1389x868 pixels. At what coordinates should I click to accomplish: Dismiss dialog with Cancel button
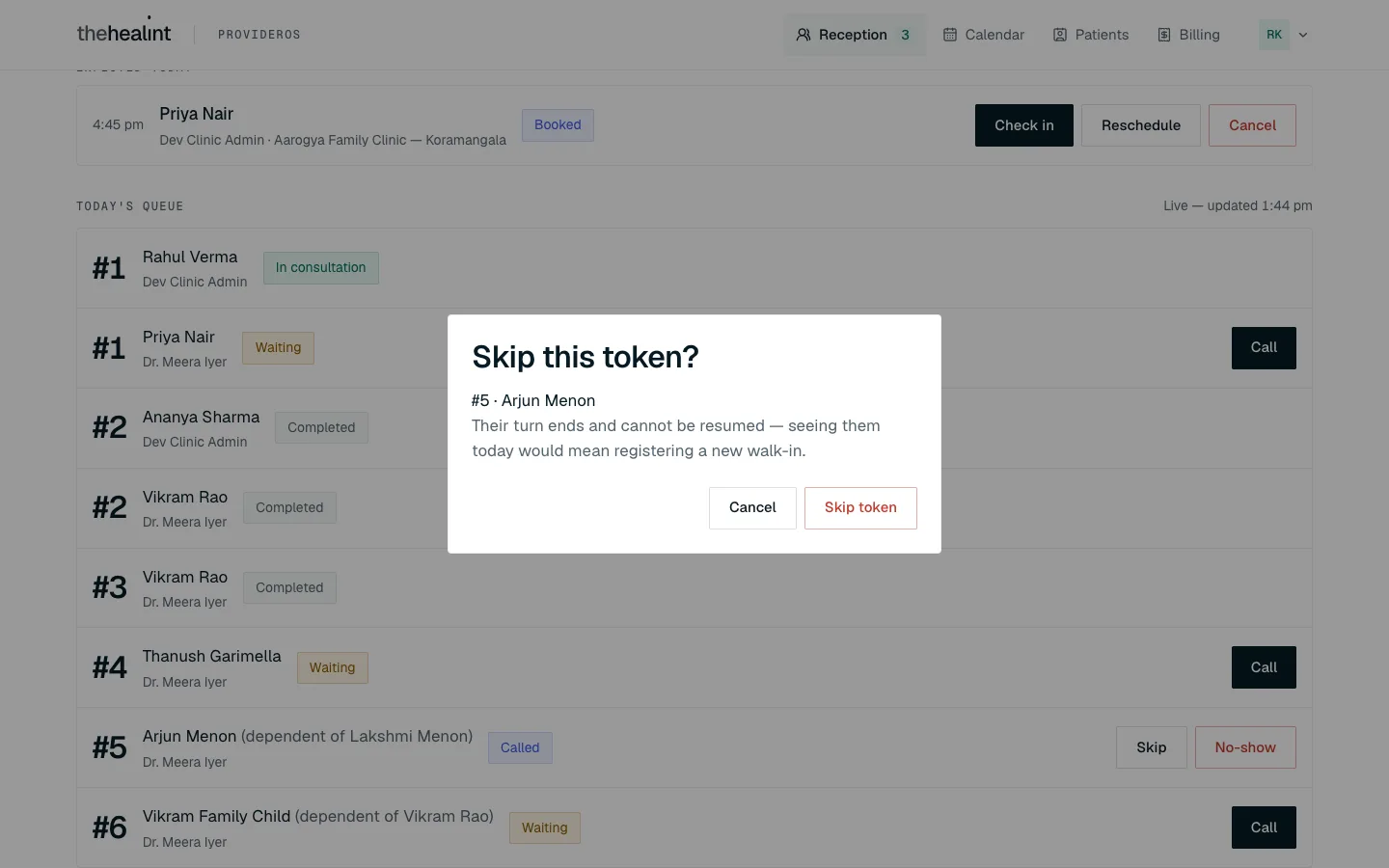(752, 508)
